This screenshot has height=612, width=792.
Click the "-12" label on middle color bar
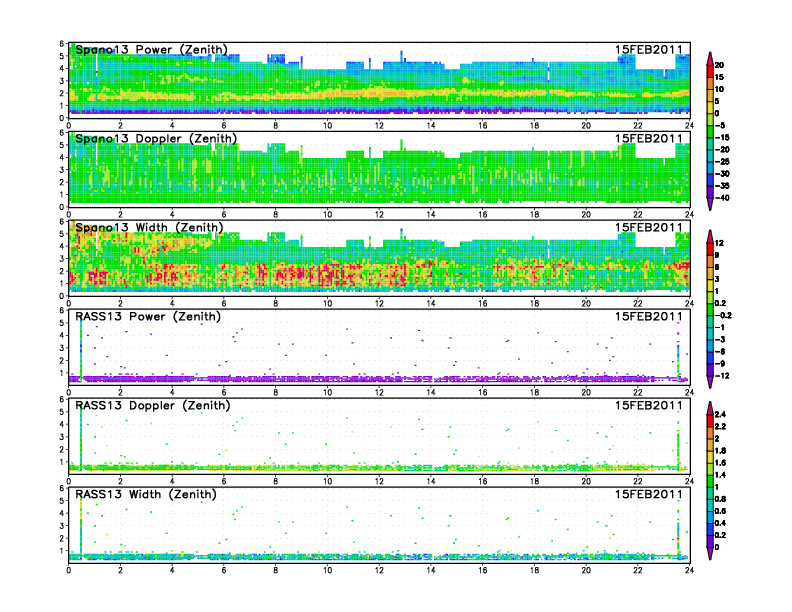pyautogui.click(x=722, y=376)
